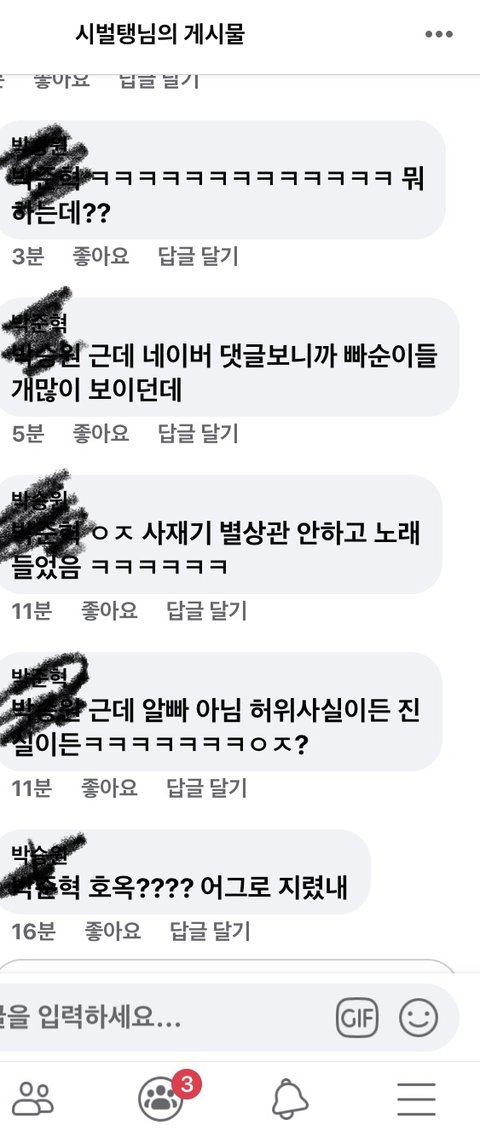Reply to the 5분 comment
The image size is (480, 1137).
(198, 434)
